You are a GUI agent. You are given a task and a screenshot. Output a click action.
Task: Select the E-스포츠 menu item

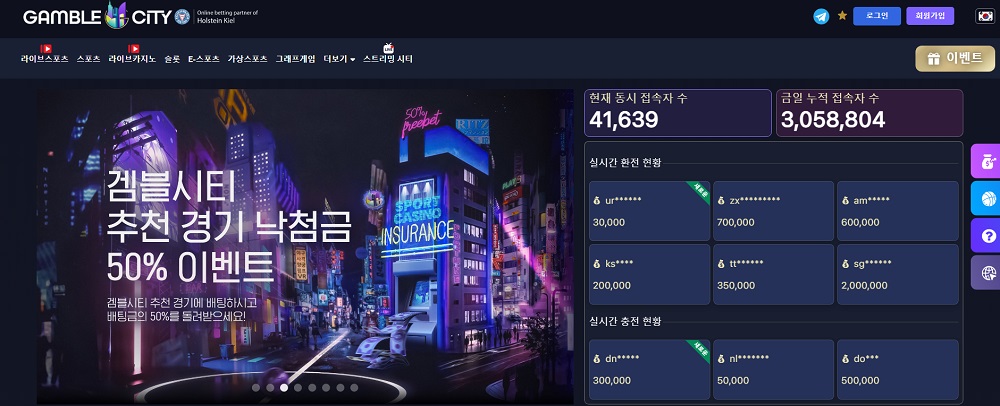(x=203, y=59)
